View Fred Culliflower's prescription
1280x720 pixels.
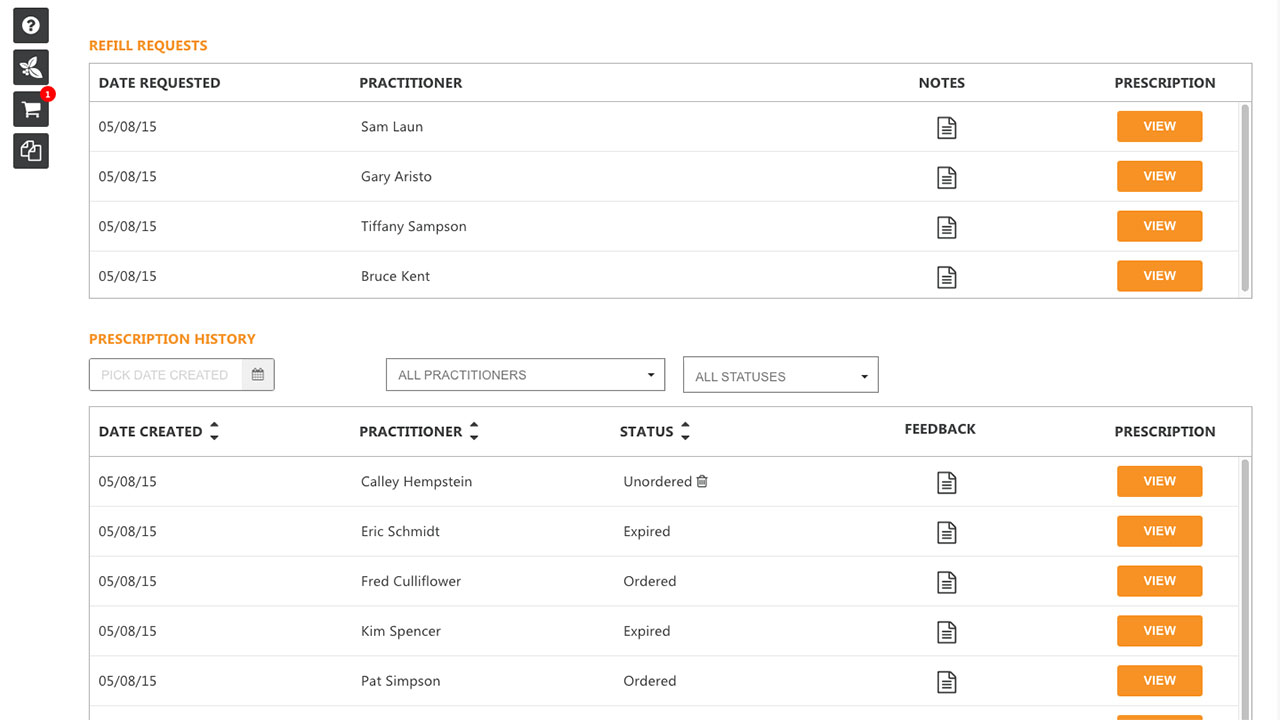[x=1159, y=581]
